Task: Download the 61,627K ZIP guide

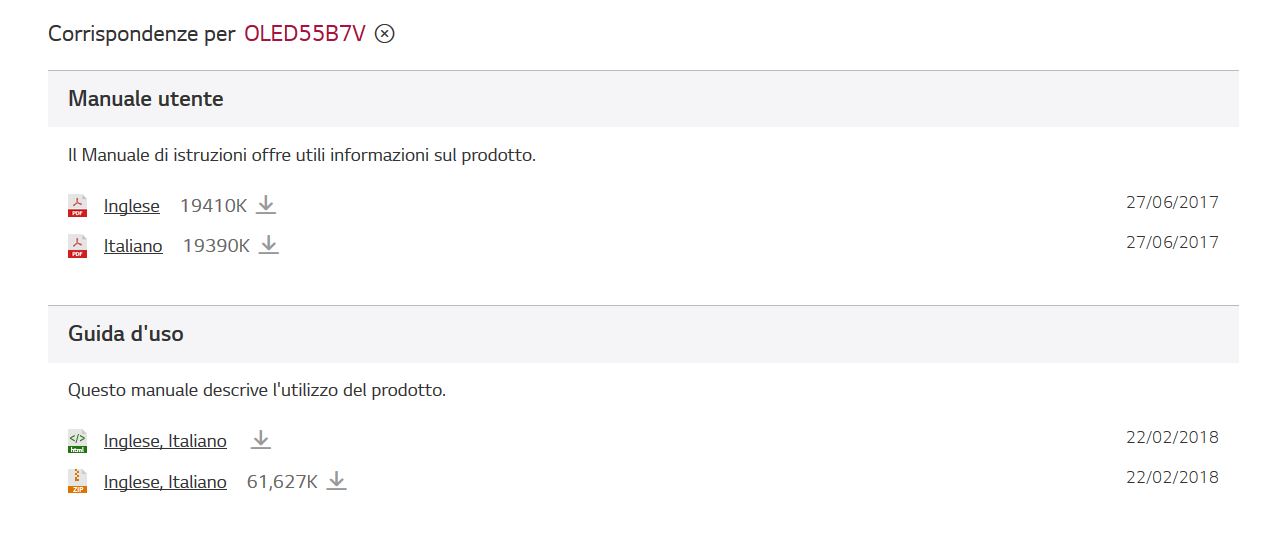Action: coord(337,481)
